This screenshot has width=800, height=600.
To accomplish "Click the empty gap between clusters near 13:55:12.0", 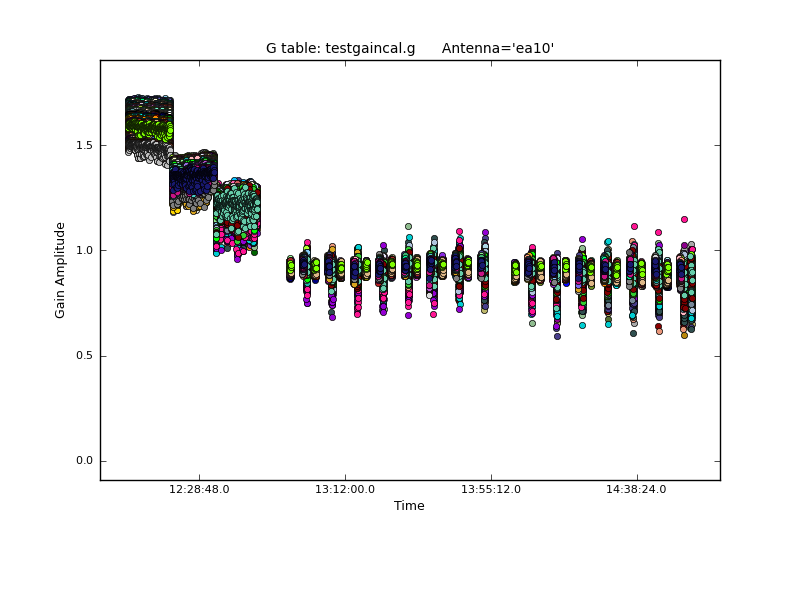I will click(499, 268).
